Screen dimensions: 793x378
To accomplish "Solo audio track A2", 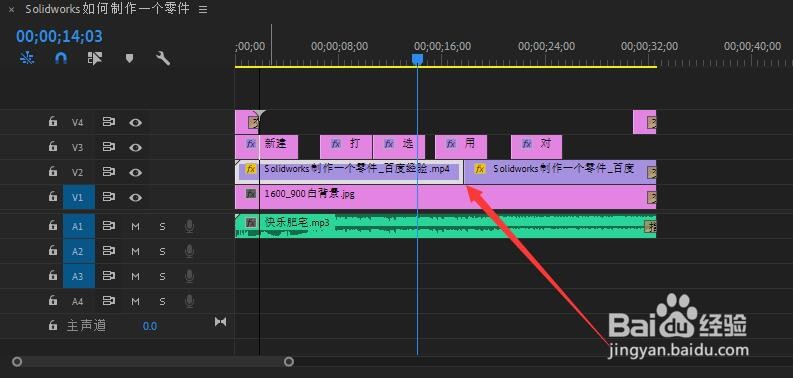I will [x=162, y=251].
